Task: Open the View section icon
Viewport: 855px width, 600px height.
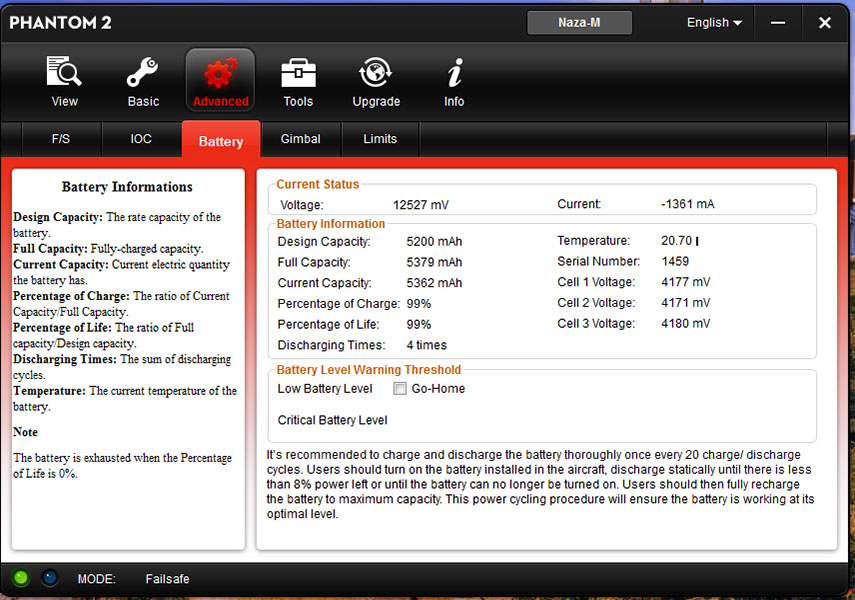Action: [64, 71]
